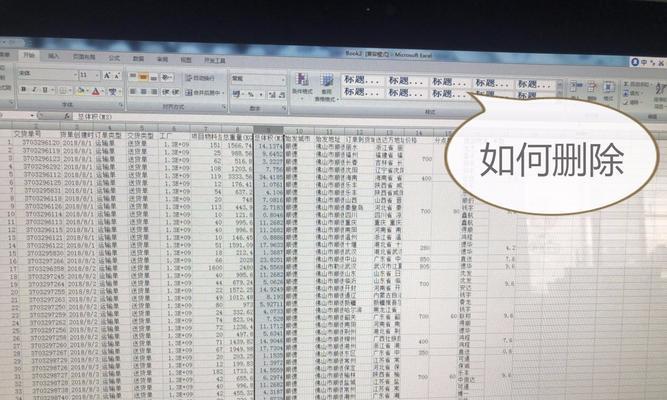Apply underline formatting
The height and width of the screenshot is (400, 667).
pyautogui.click(x=44, y=90)
